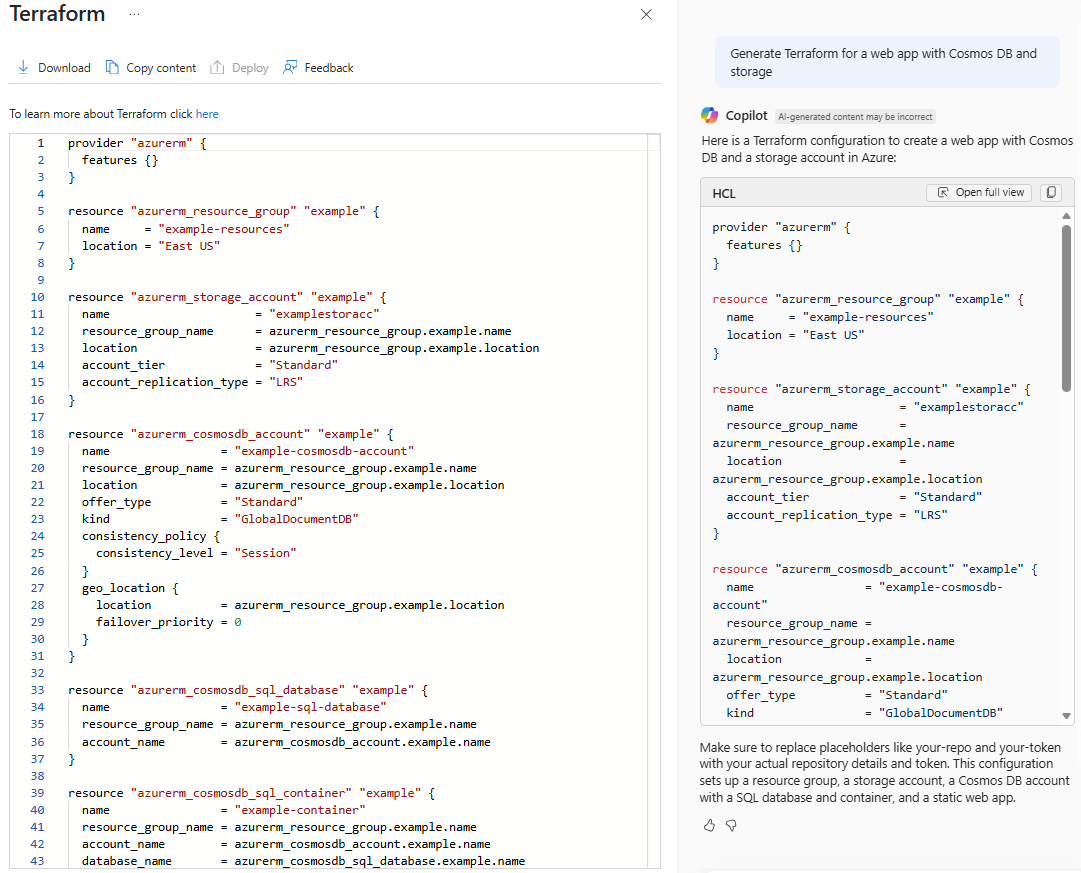This screenshot has width=1081, height=873.
Task: Follow the "here" link about Terraform
Action: pyautogui.click(x=207, y=114)
